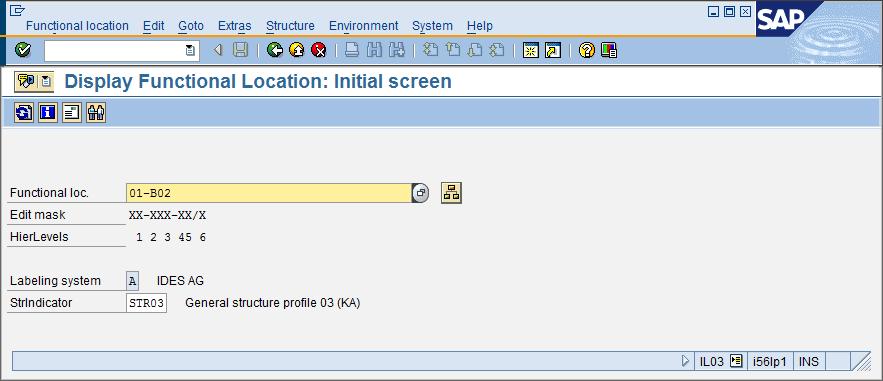Click the yellow Help question mark icon

[587, 51]
